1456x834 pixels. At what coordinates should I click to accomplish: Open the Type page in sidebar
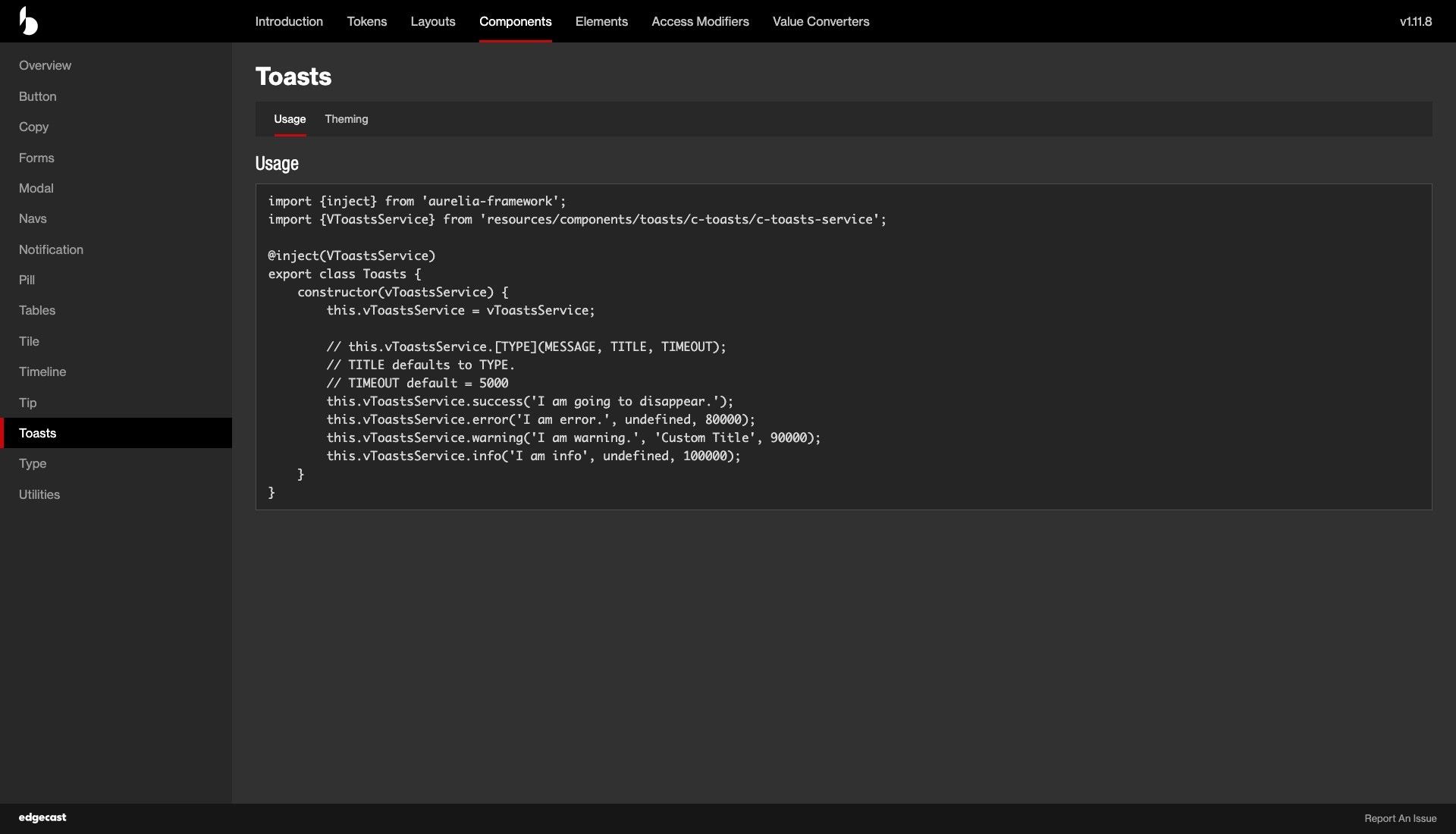116,463
